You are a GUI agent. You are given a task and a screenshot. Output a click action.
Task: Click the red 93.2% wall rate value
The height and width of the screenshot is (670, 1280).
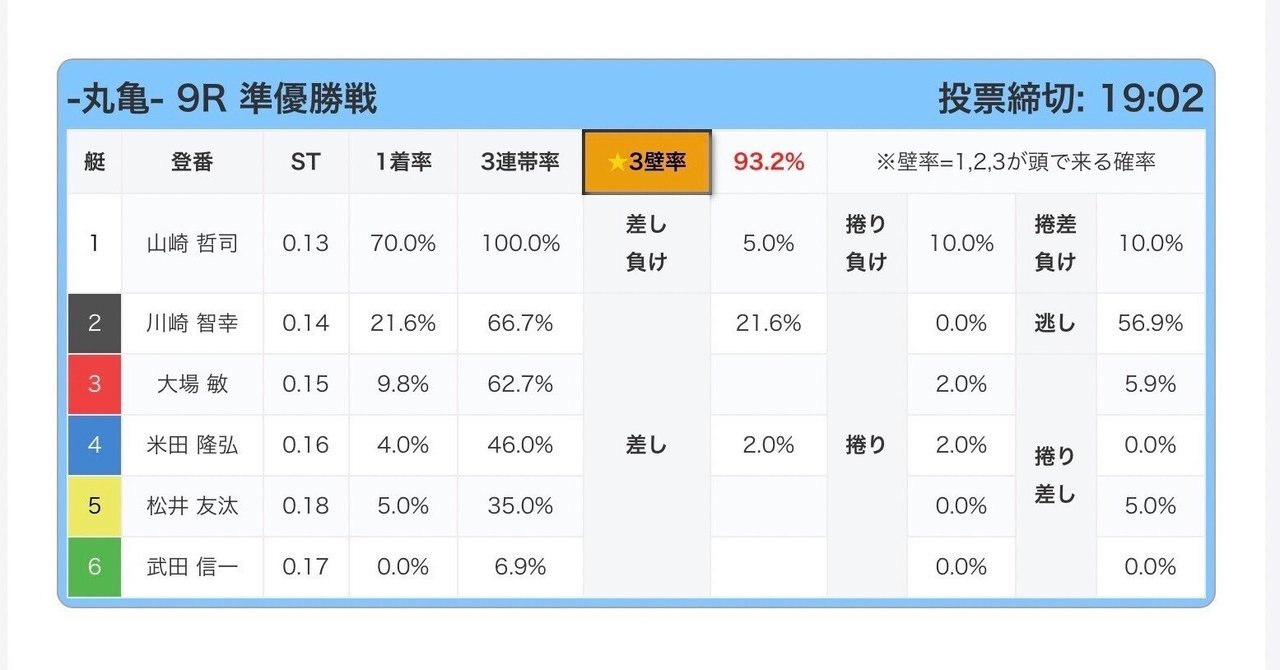(768, 162)
